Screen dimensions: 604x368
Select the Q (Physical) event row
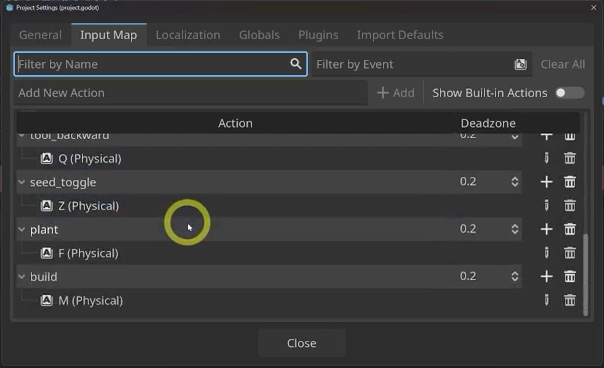pyautogui.click(x=269, y=158)
